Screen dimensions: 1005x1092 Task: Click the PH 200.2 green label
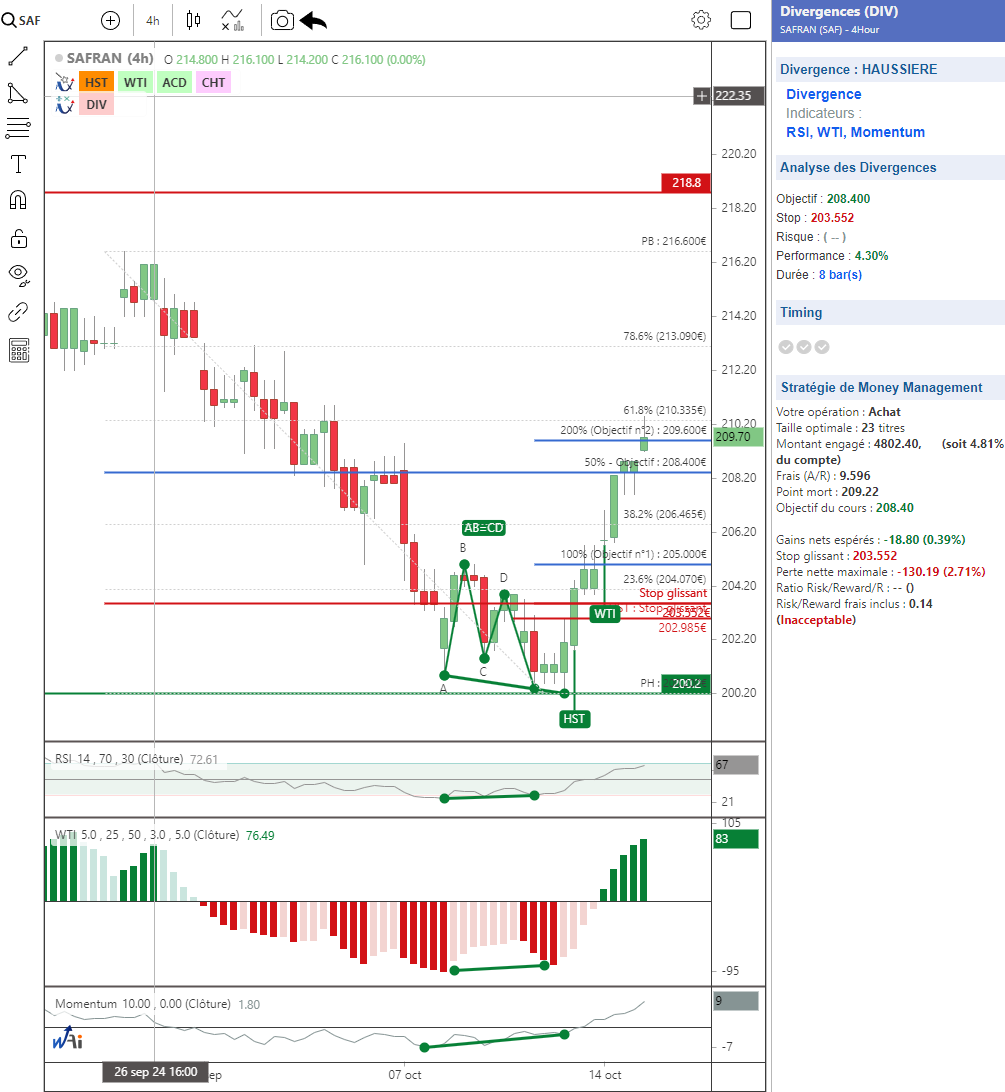tap(685, 684)
